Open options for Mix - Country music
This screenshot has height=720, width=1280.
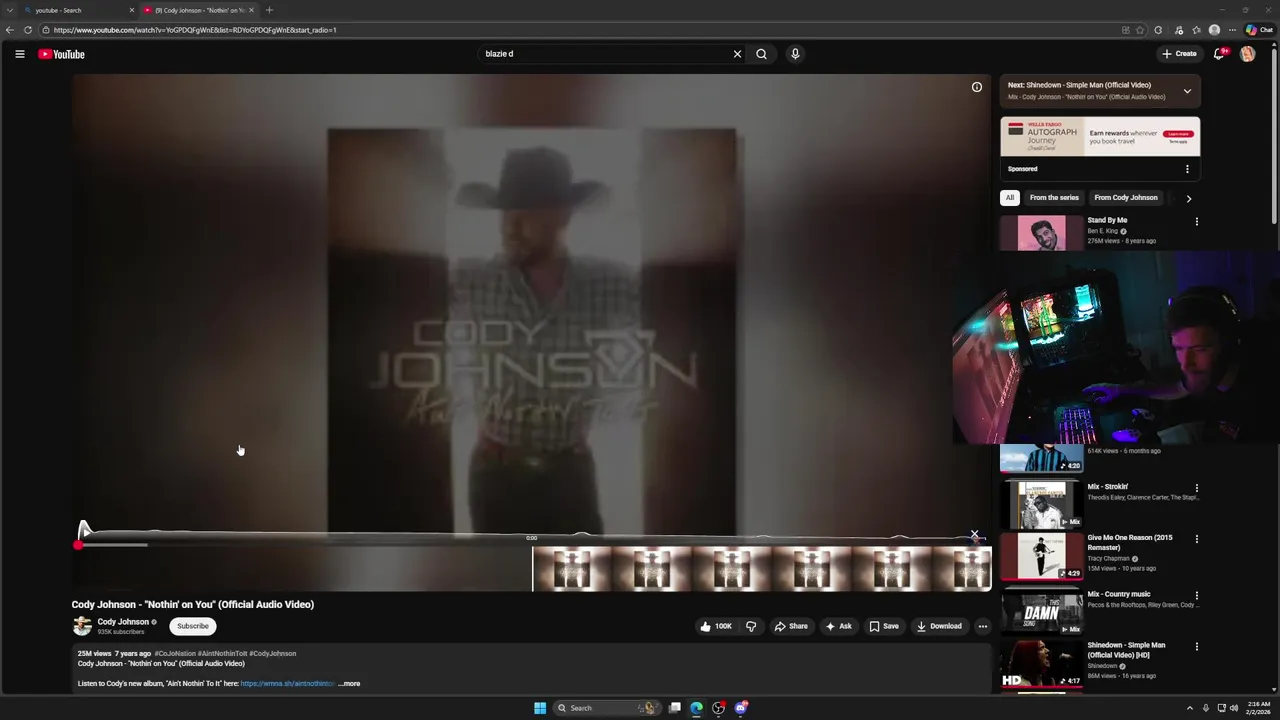pyautogui.click(x=1196, y=596)
